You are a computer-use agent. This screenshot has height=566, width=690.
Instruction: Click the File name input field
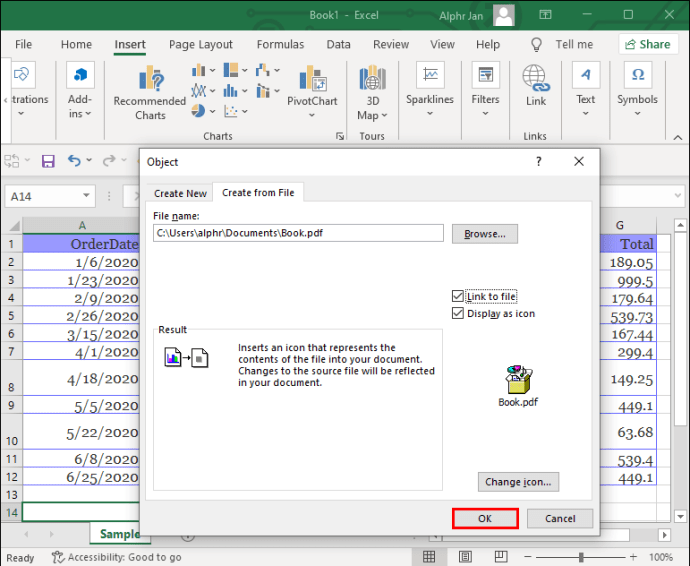(297, 233)
